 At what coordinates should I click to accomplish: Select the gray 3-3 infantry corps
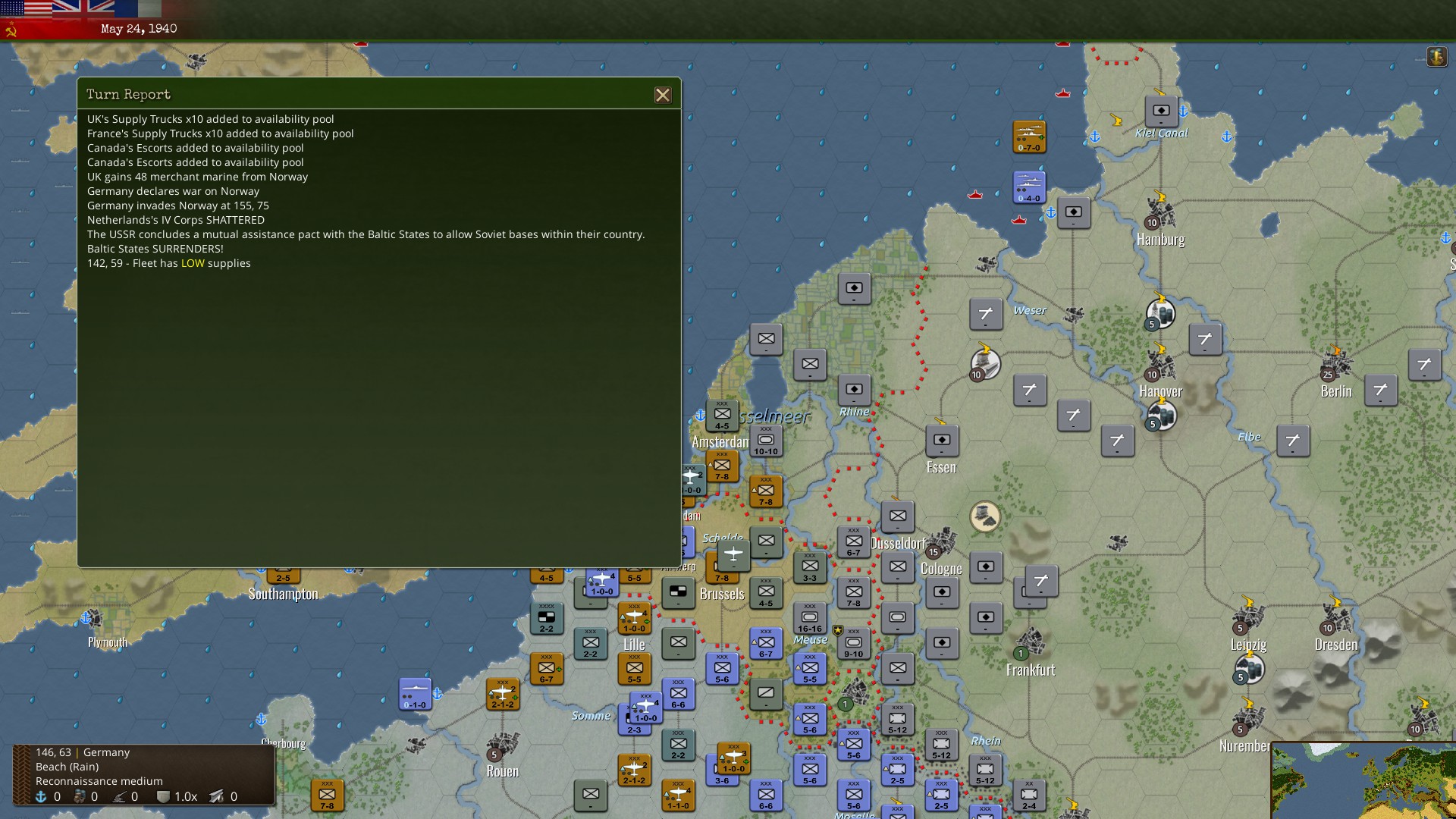tap(810, 567)
